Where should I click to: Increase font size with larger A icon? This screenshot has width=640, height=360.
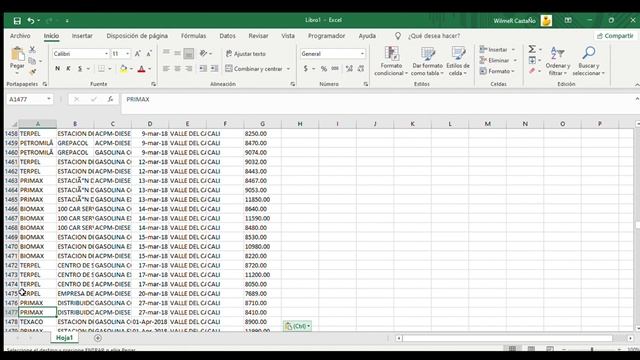[138, 54]
